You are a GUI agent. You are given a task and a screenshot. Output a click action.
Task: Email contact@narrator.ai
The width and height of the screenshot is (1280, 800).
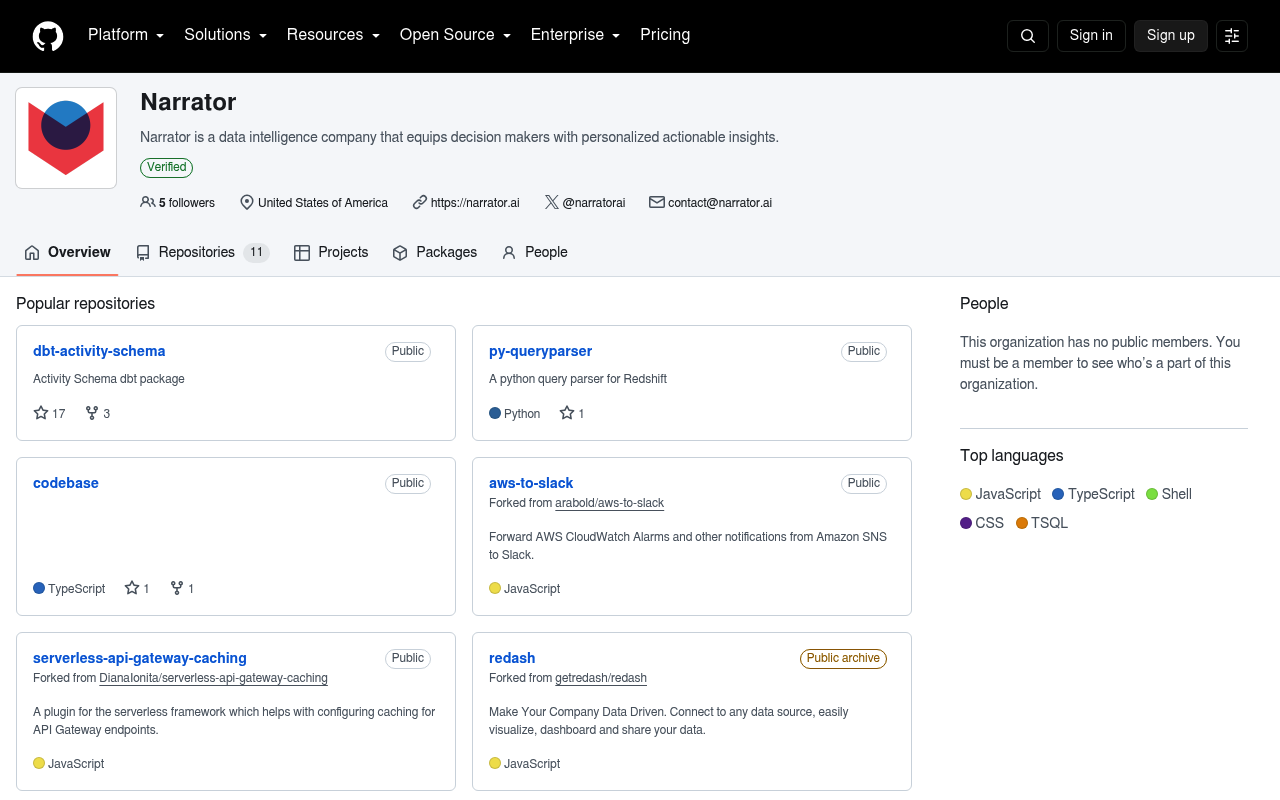point(720,203)
